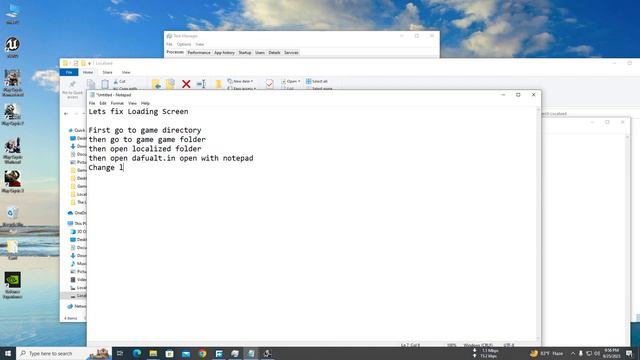
Task: Open the Notepad File menu
Action: [92, 103]
